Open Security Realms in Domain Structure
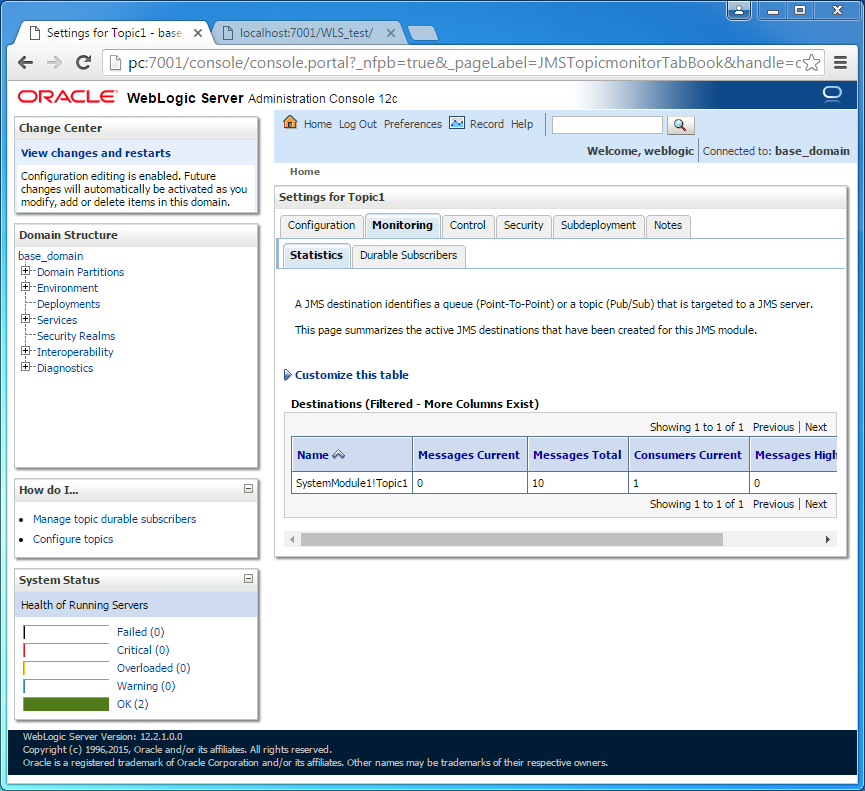The width and height of the screenshot is (865, 791). coord(76,336)
